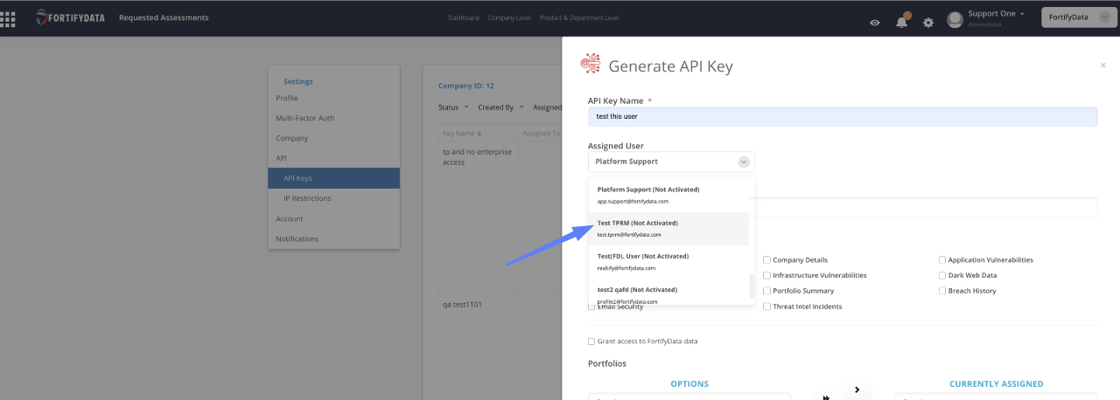This screenshot has width=1120, height=400.
Task: Sort by the Key Name column
Action: pos(462,134)
